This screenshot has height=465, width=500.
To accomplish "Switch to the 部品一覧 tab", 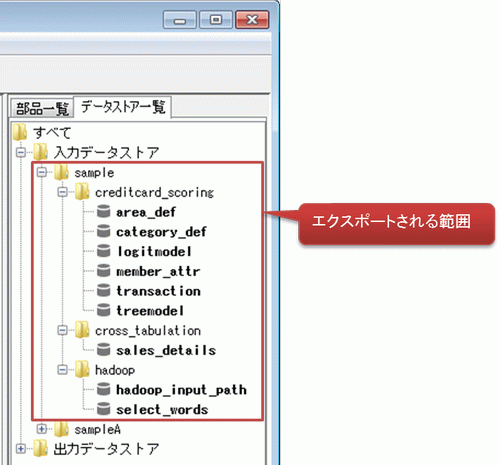I will click(42, 108).
